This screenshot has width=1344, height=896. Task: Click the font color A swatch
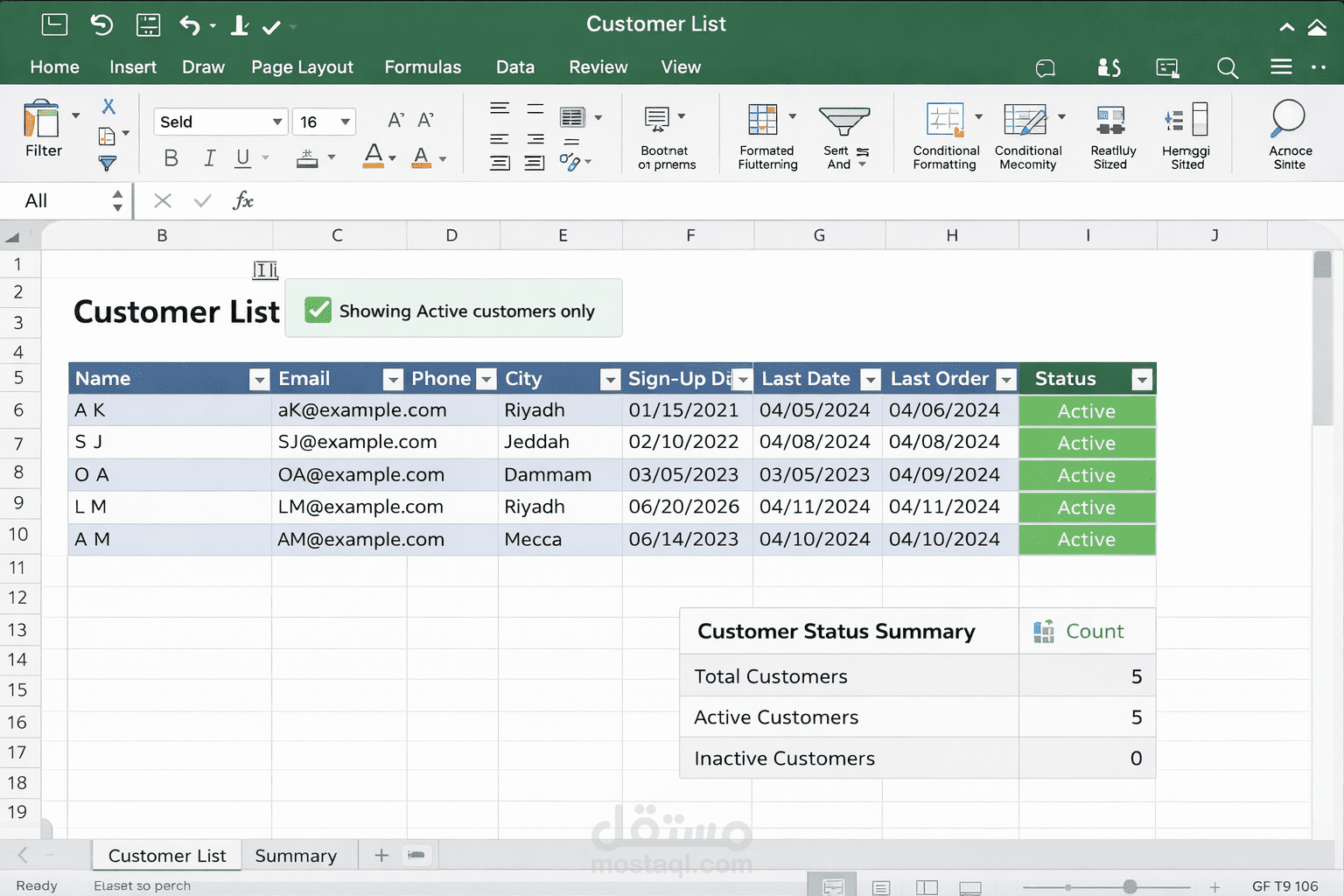(374, 157)
